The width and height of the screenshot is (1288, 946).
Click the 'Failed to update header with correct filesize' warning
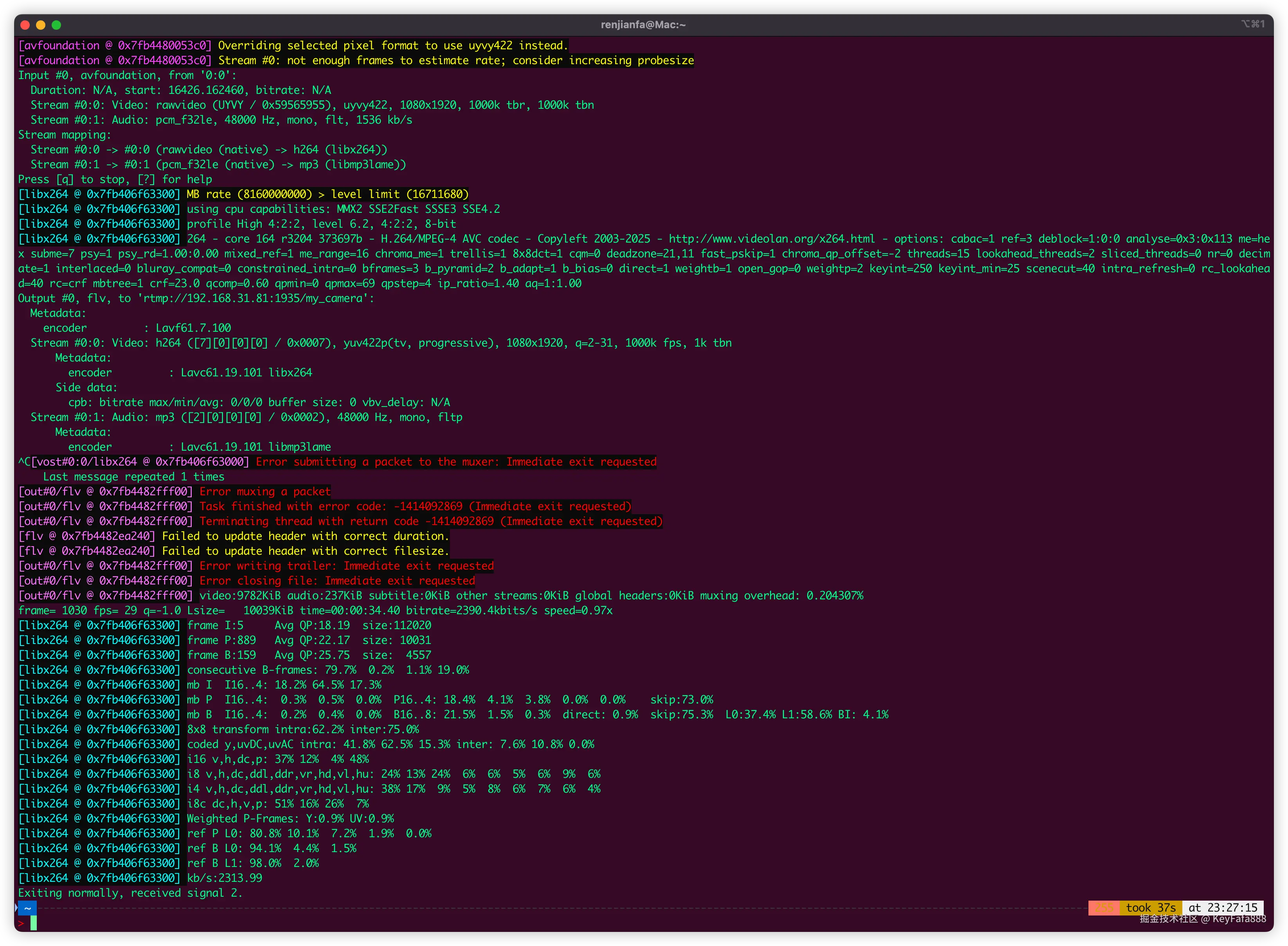(305, 551)
